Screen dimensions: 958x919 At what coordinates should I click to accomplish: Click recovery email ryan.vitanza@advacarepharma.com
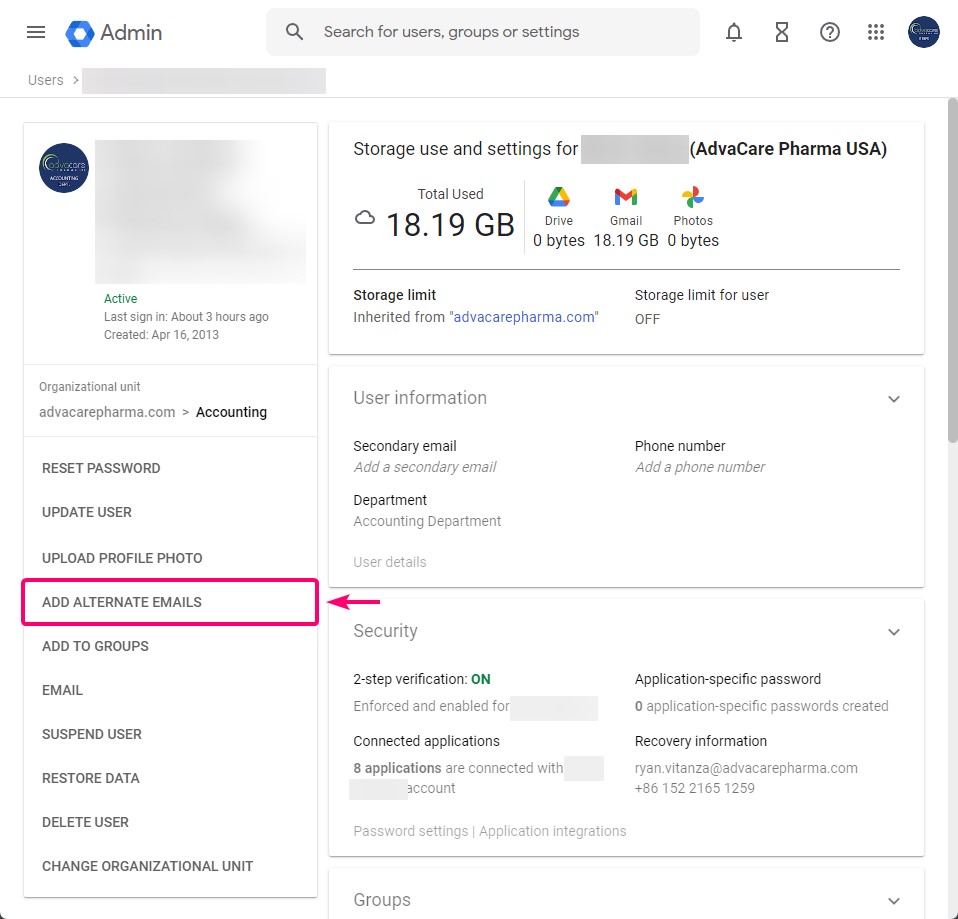click(x=746, y=768)
